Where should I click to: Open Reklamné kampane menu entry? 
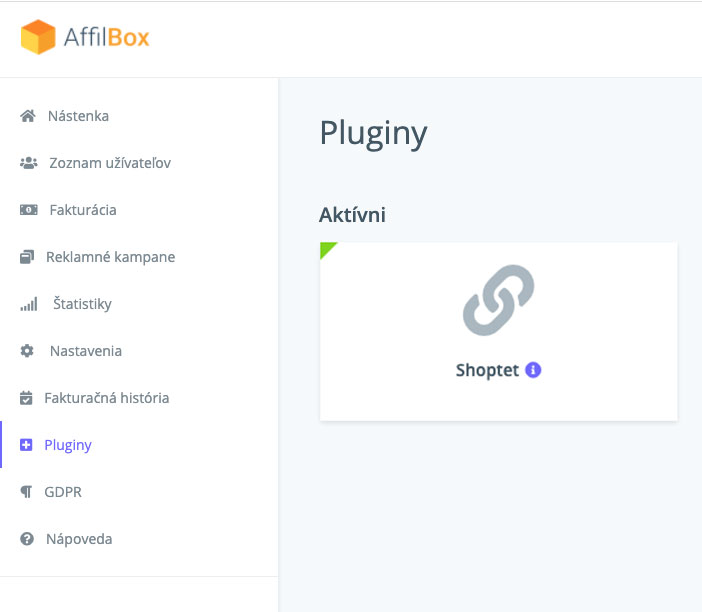coord(111,257)
